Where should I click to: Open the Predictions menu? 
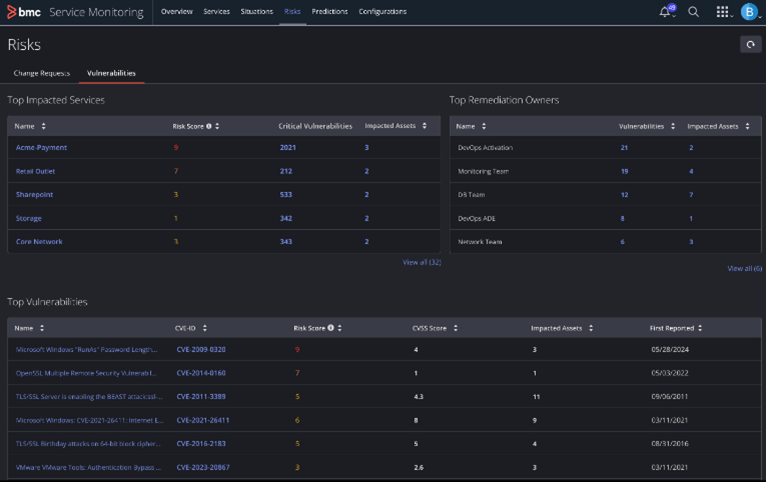(329, 12)
